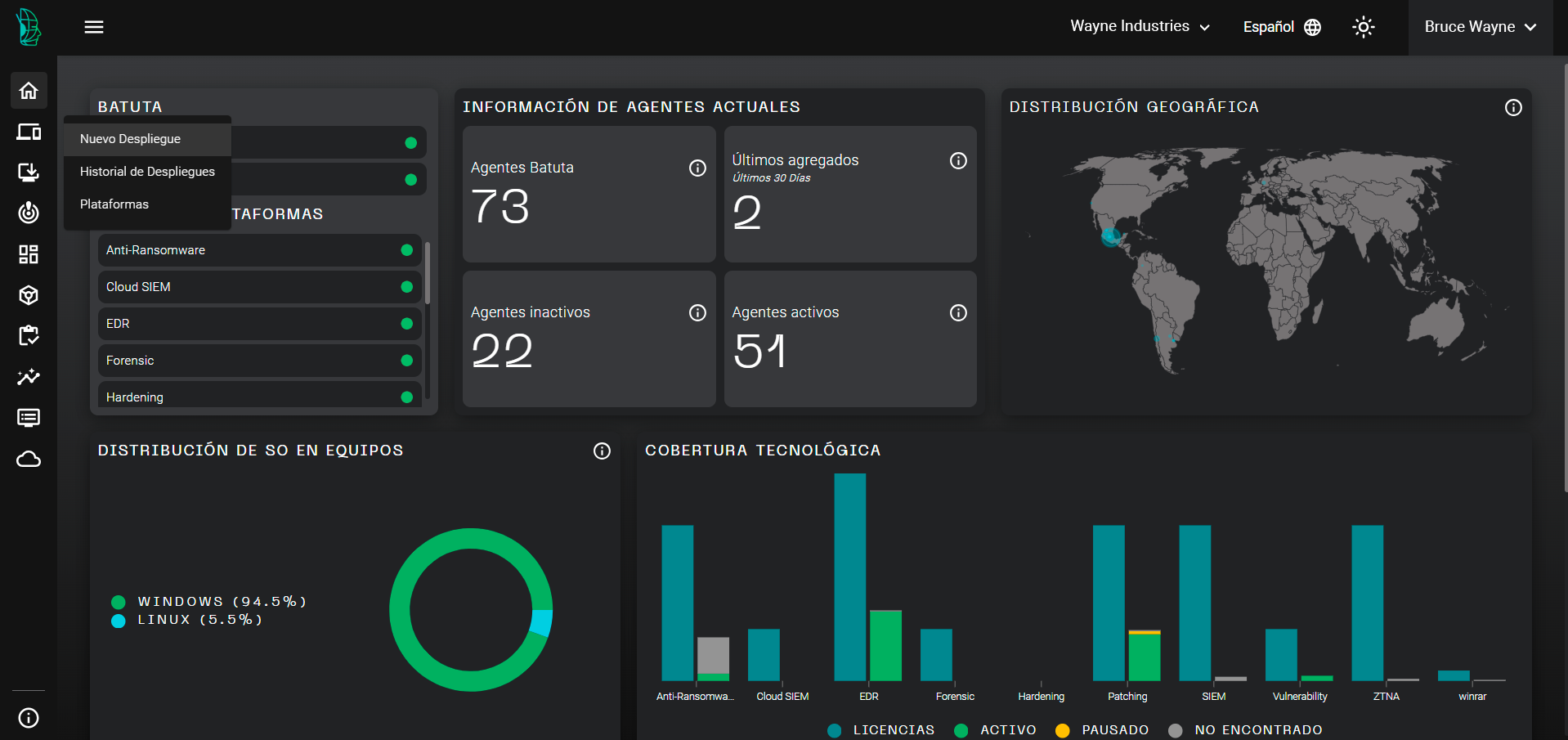Screen dimensions: 1568x740
Task: Click the Mexico marker on the map
Action: [x=1110, y=237]
